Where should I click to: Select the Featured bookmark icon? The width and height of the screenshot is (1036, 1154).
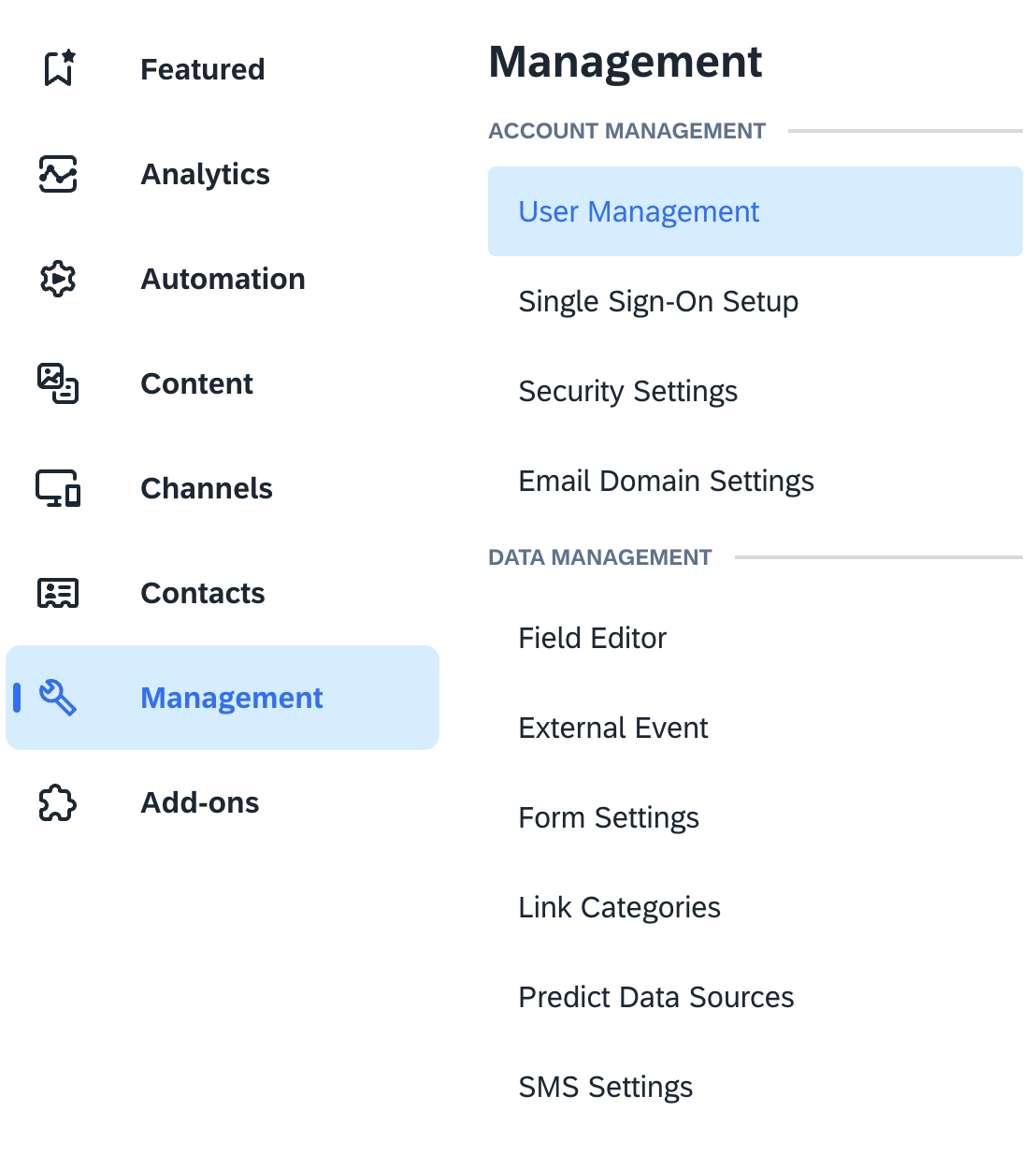pos(57,68)
